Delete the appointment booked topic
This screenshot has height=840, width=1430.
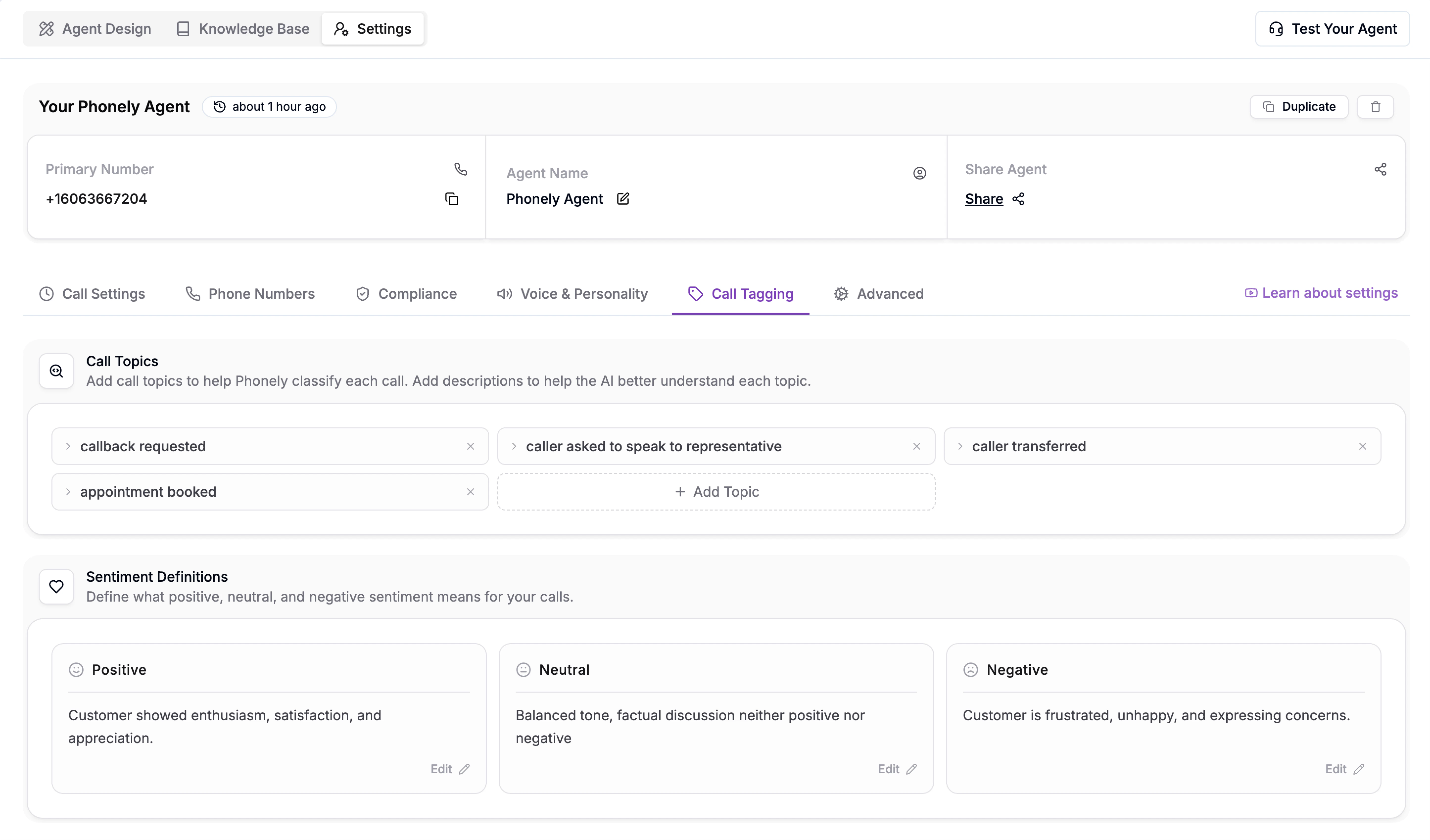[x=470, y=492]
